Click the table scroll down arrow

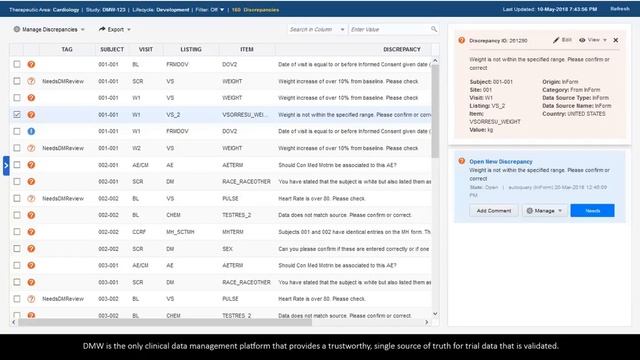tap(435, 313)
